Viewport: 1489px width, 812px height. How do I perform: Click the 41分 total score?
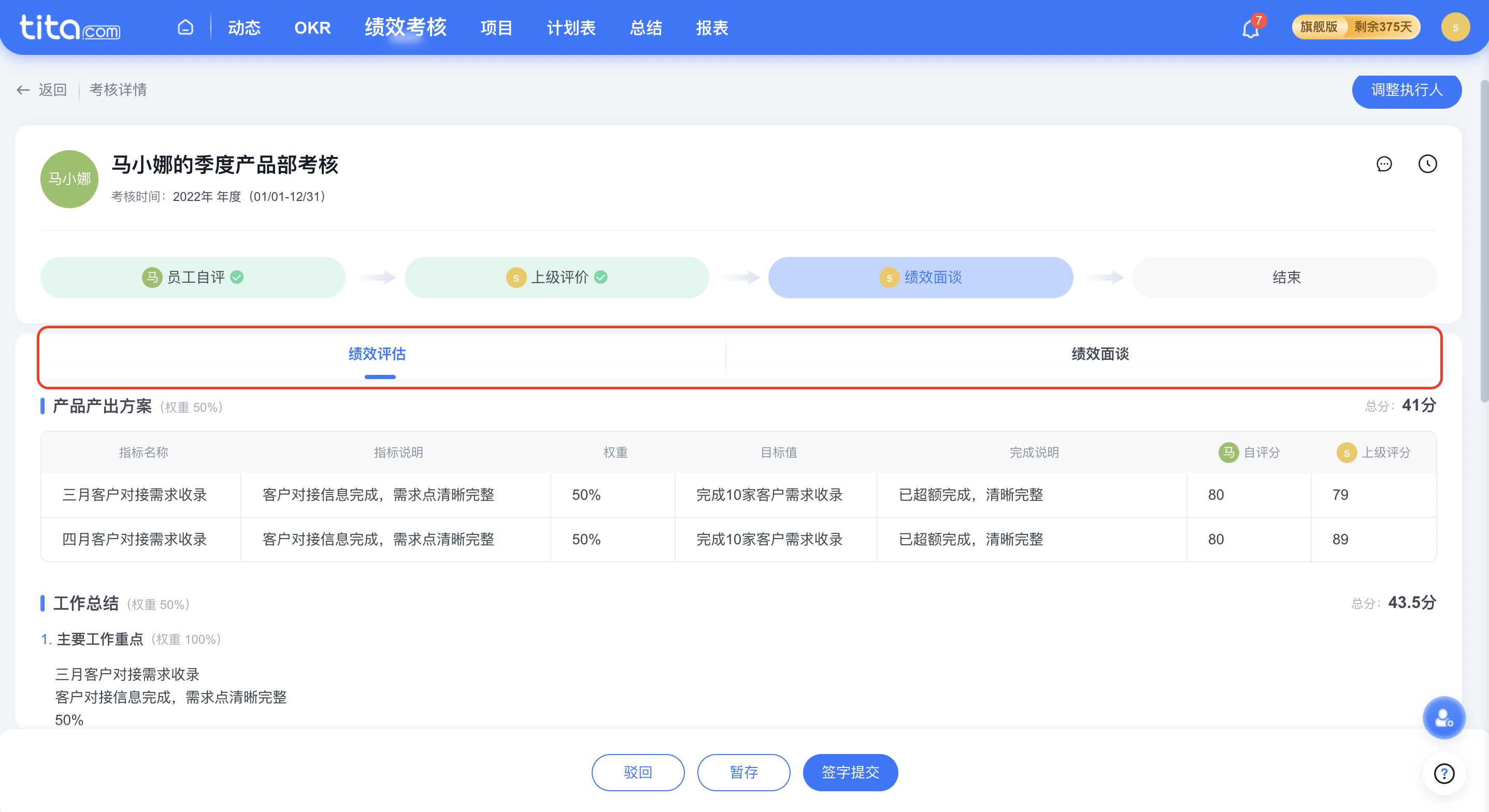(1419, 405)
